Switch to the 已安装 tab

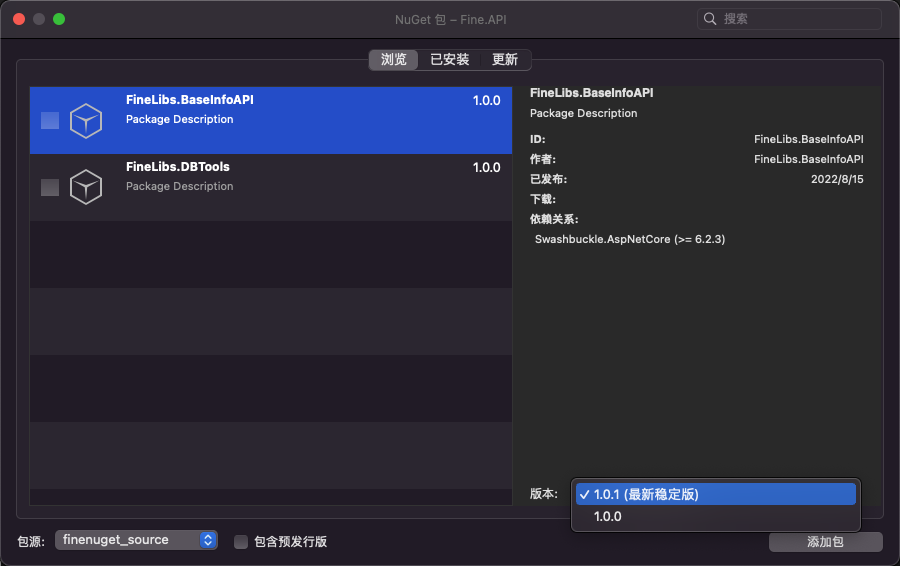tap(449, 60)
